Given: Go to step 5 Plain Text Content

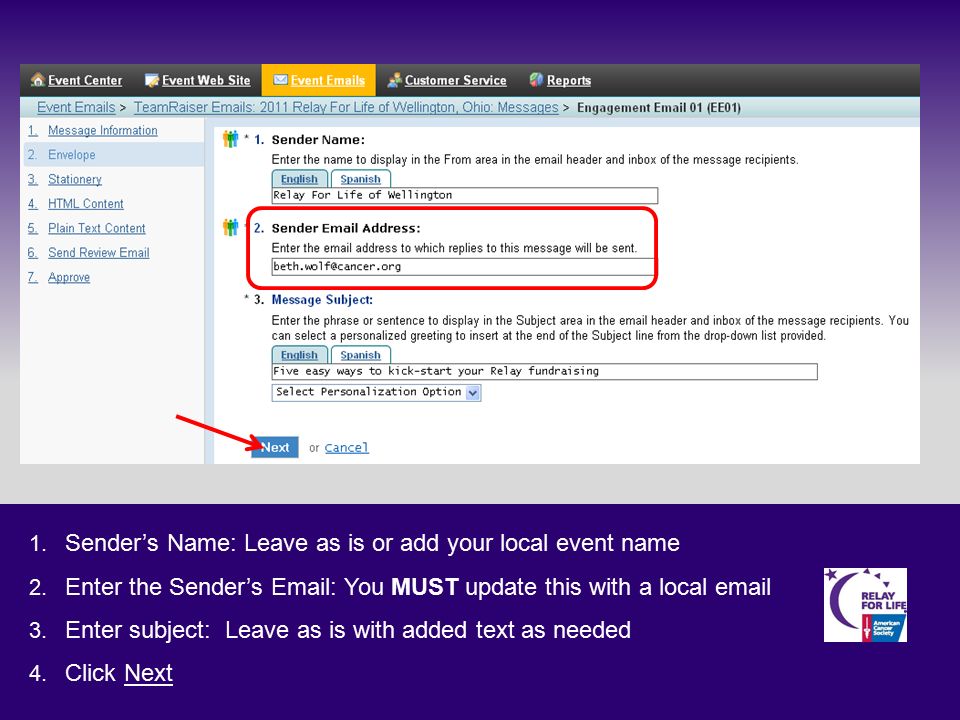Looking at the screenshot, I should tap(97, 228).
